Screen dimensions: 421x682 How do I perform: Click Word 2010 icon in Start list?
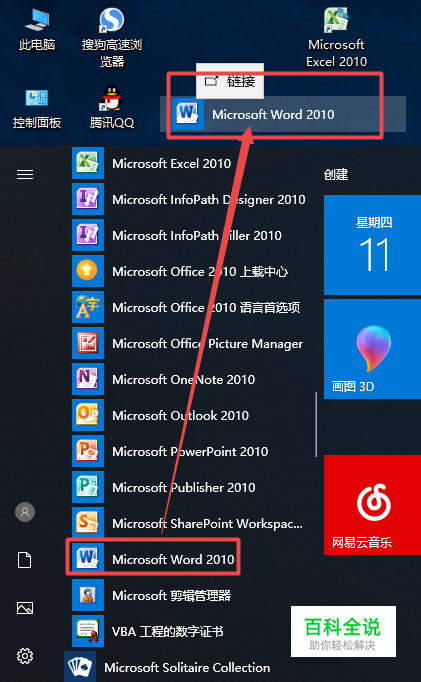pyautogui.click(x=88, y=559)
